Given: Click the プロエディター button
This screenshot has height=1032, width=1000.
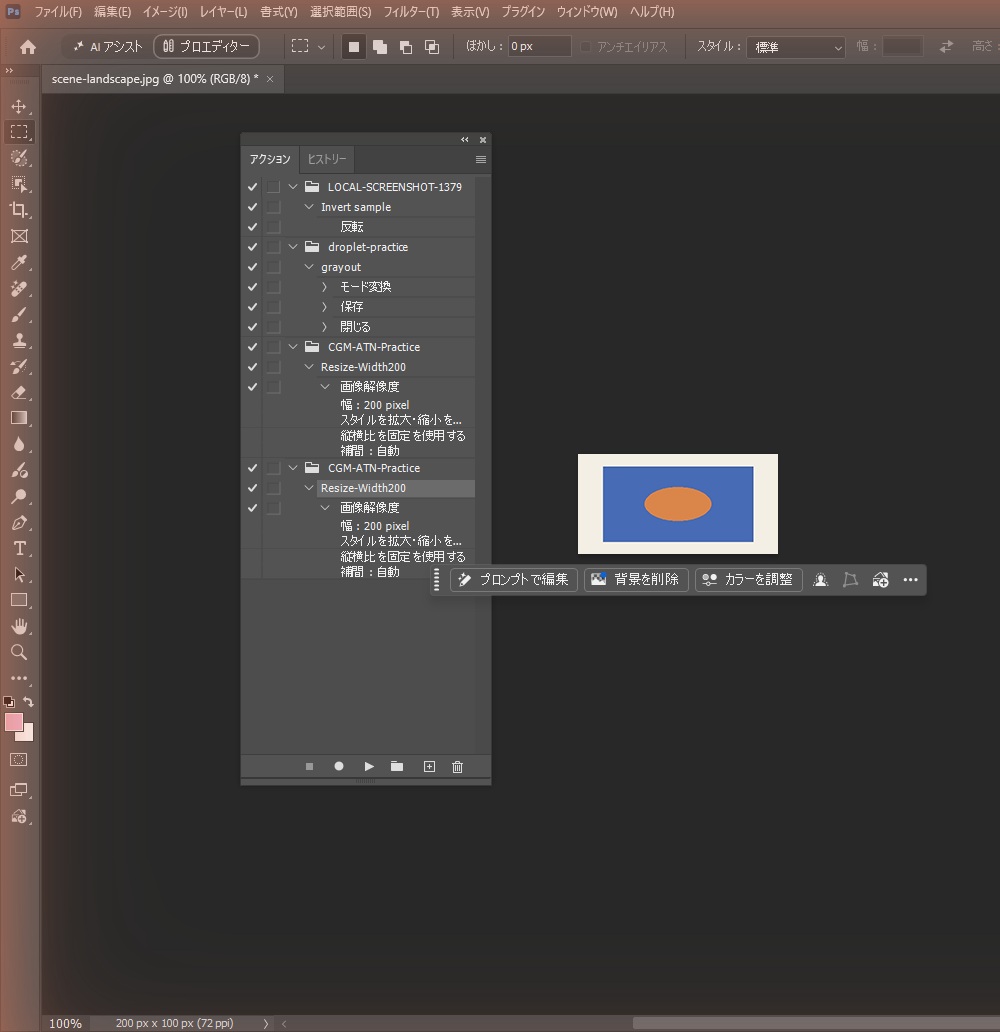Looking at the screenshot, I should coord(206,47).
